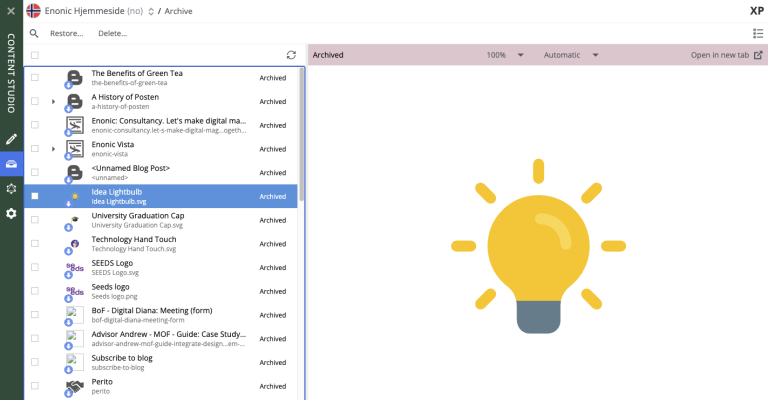Select the University Graduation Cap item
Viewport: 768px width, 400px height.
coord(138,215)
